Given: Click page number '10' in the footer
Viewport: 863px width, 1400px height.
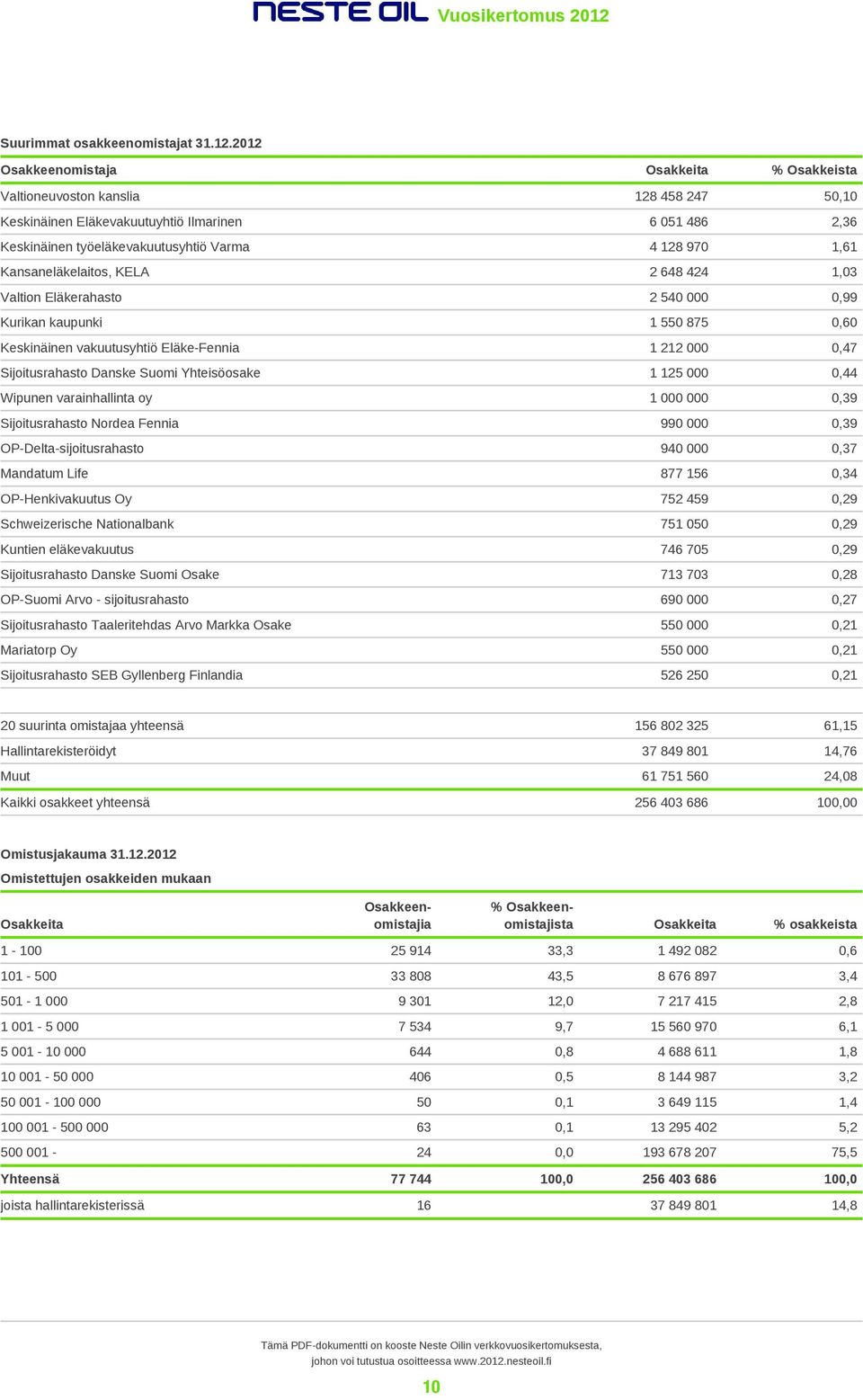Looking at the screenshot, I should (431, 1387).
